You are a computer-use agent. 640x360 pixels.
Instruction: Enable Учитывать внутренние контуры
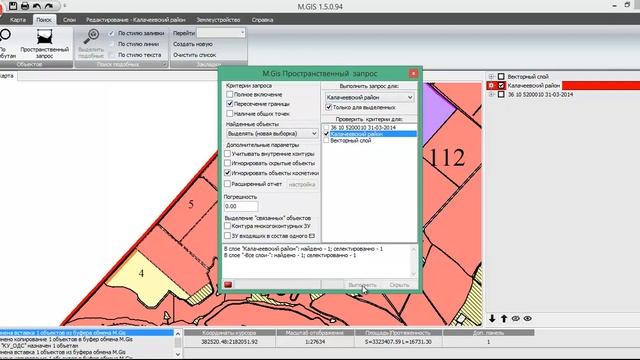coord(228,154)
